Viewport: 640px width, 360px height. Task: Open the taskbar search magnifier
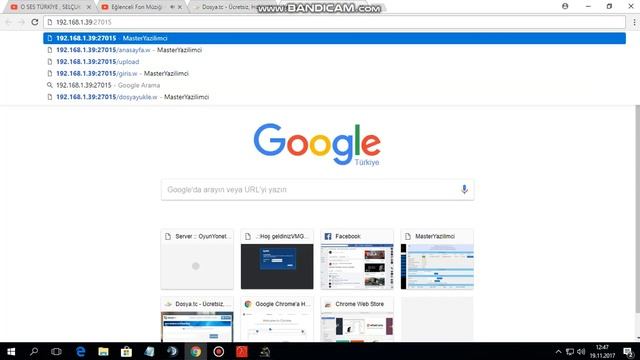(34, 351)
